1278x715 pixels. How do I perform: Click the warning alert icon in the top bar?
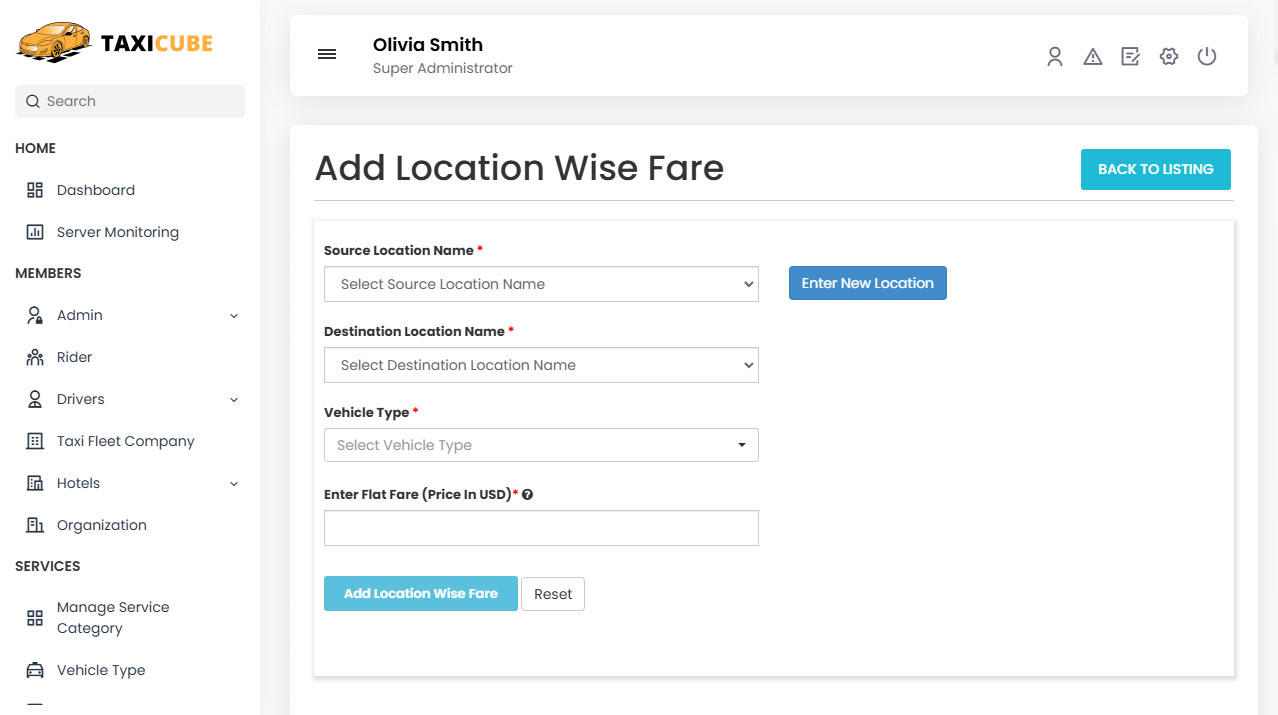(x=1092, y=57)
